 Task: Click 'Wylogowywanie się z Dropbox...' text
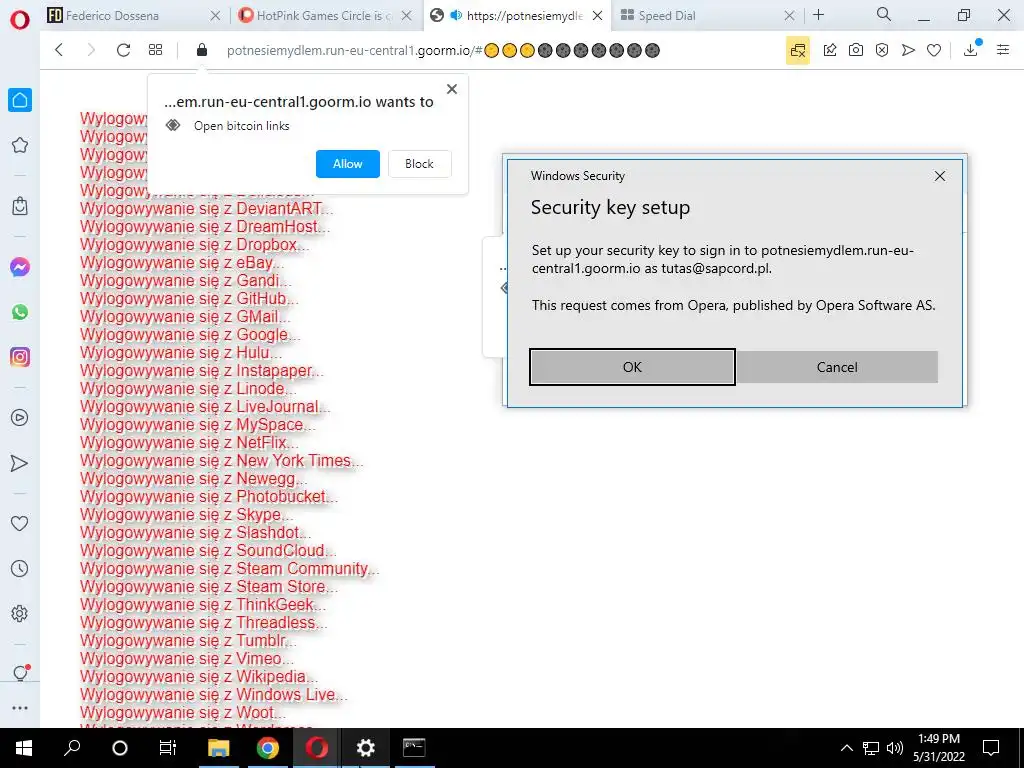pyautogui.click(x=195, y=245)
